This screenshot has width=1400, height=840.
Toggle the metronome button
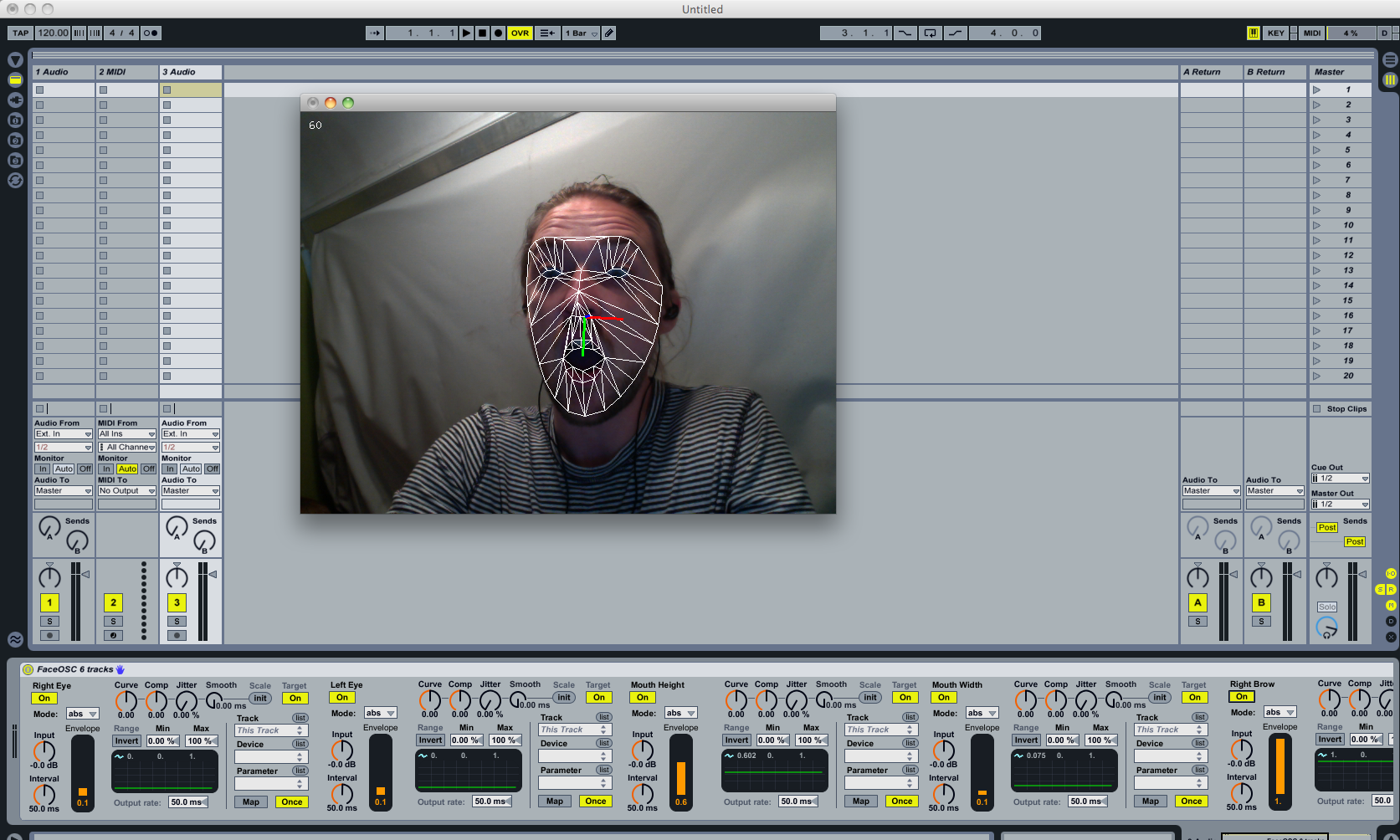point(151,33)
